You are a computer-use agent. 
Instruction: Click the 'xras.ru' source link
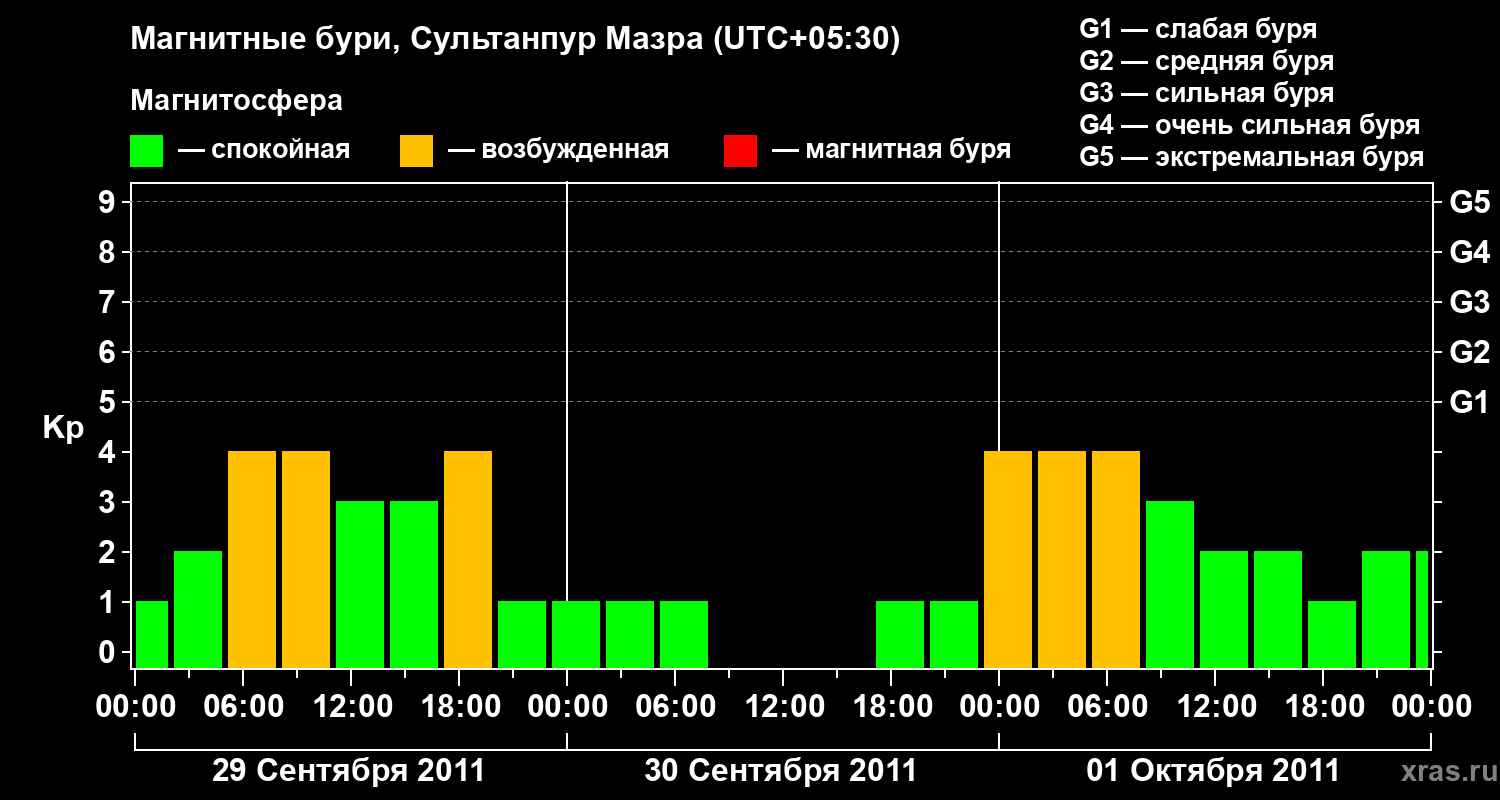click(1447, 771)
